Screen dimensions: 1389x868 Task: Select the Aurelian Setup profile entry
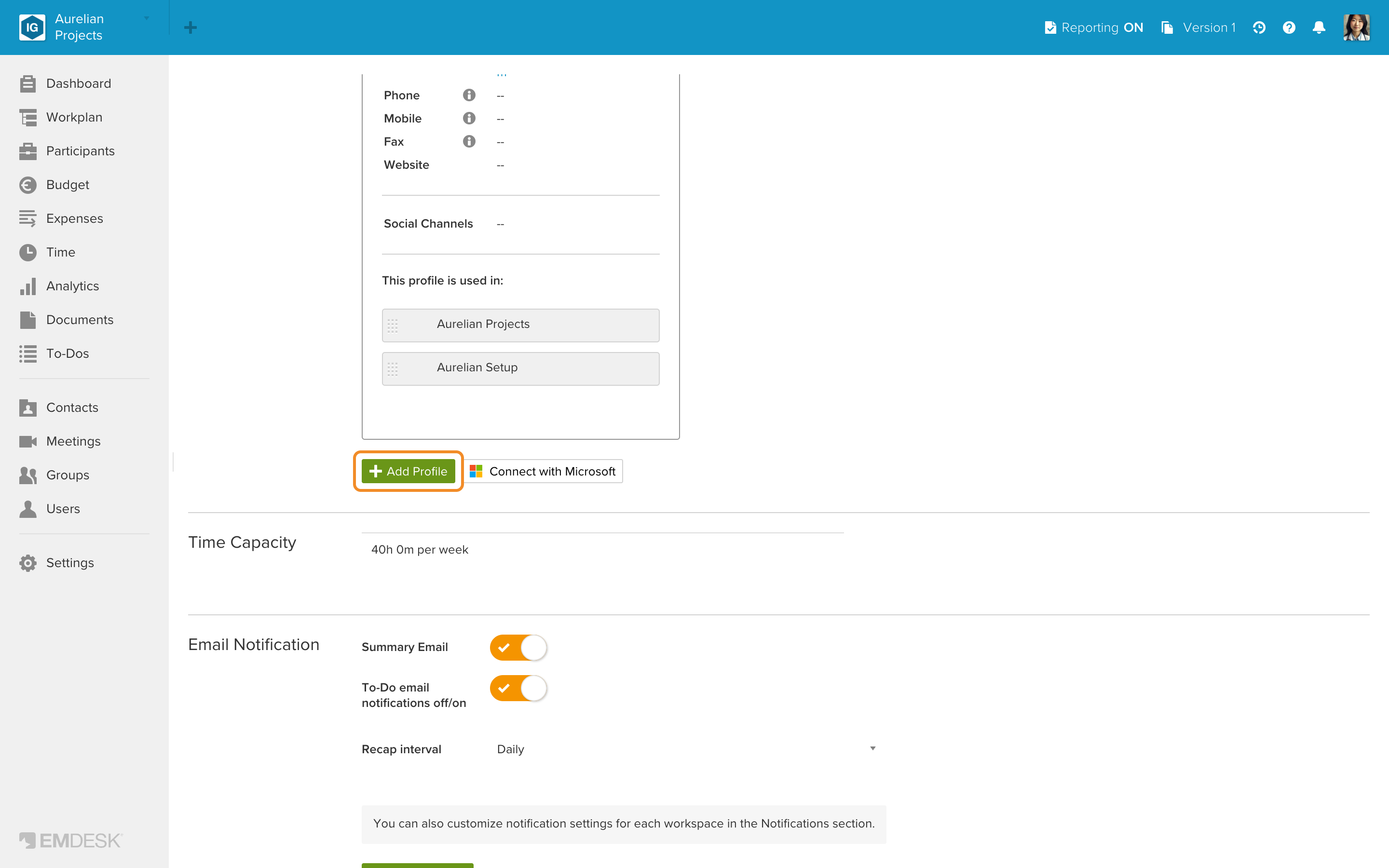[520, 369]
